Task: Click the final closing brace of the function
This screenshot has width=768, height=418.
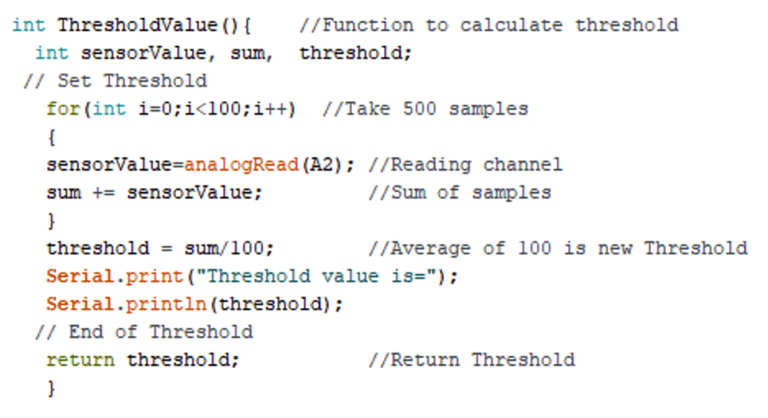Action: click(x=51, y=388)
